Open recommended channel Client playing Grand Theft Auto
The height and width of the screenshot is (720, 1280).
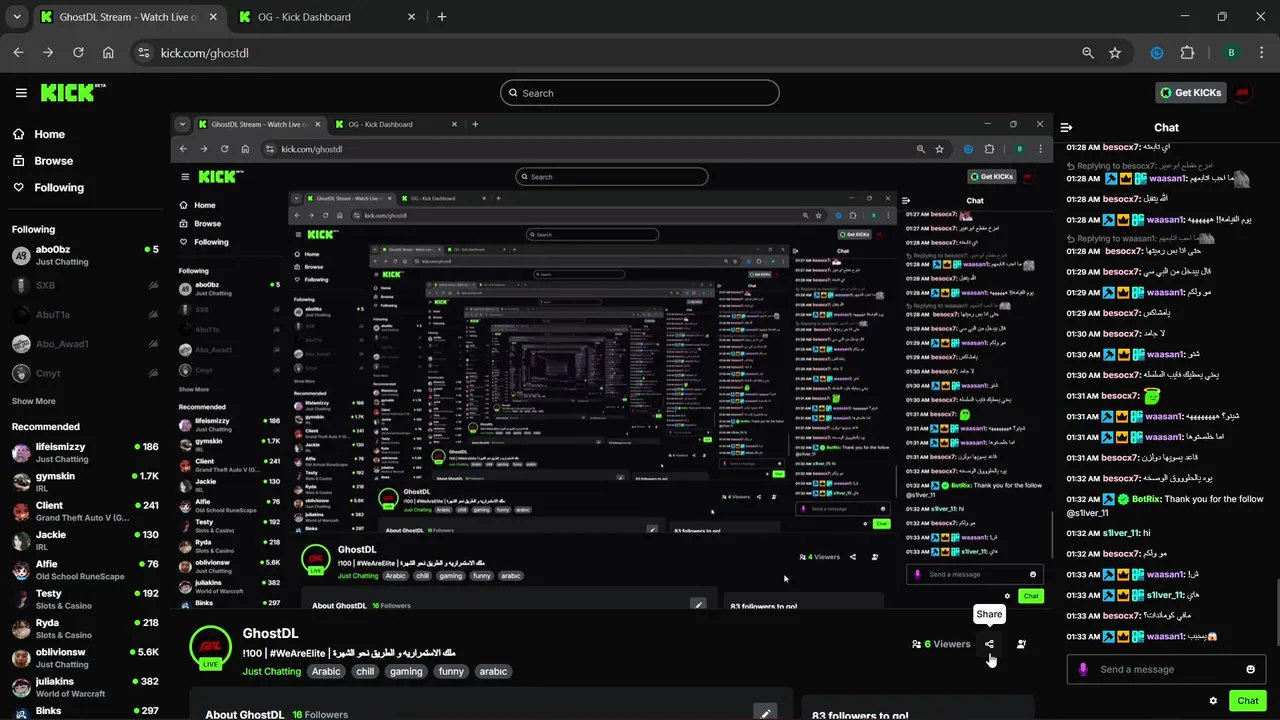[84, 511]
